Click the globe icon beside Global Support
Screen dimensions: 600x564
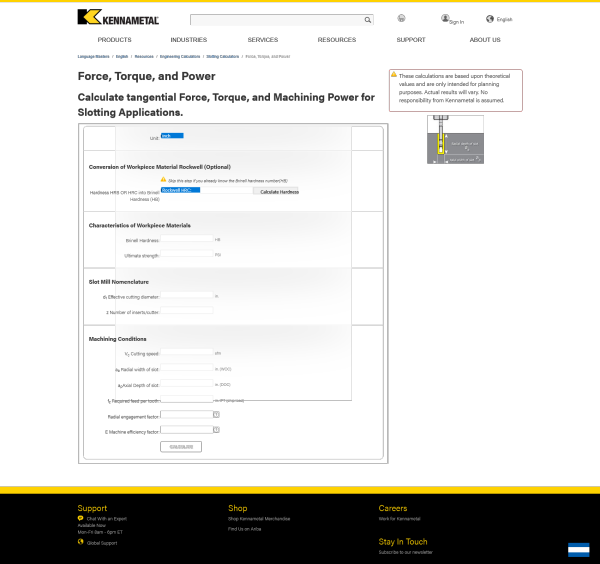80,542
